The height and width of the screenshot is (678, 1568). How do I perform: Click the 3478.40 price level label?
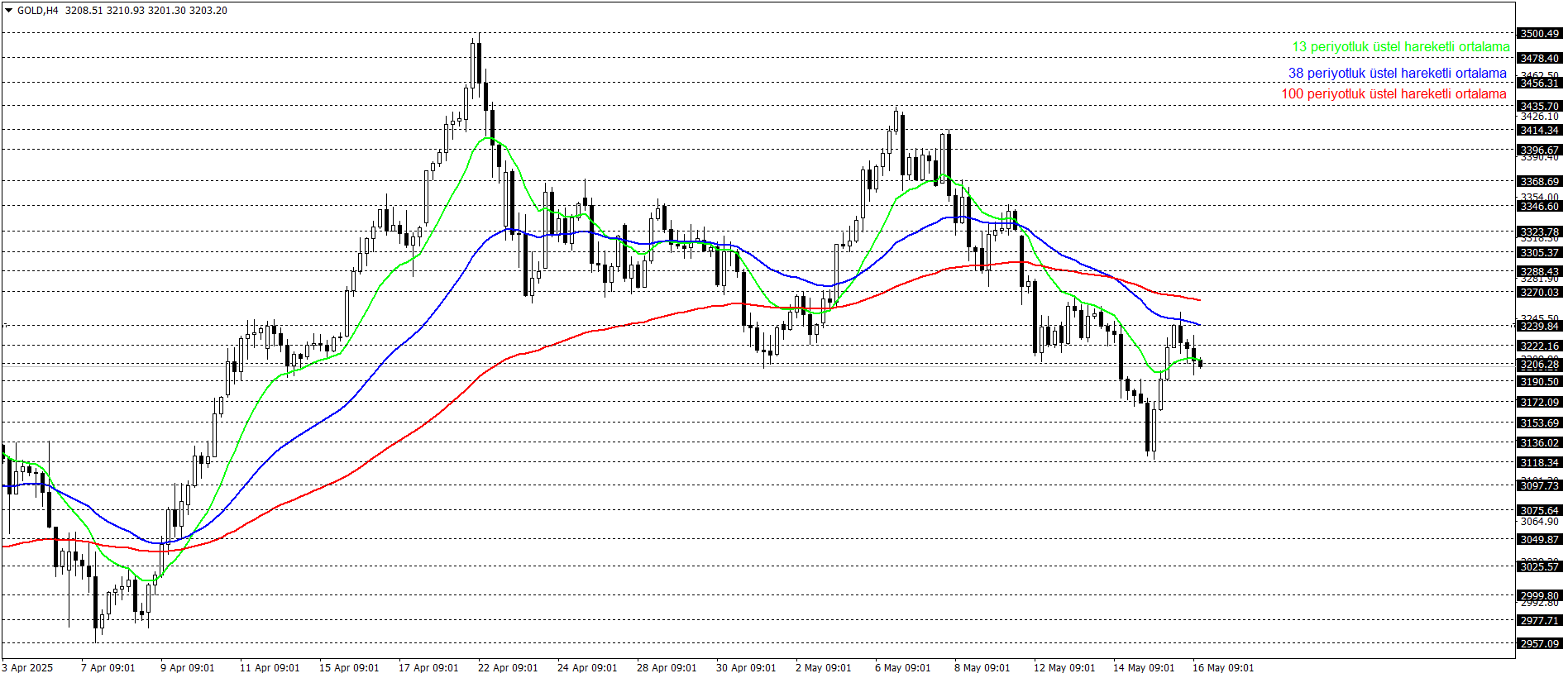point(1540,59)
